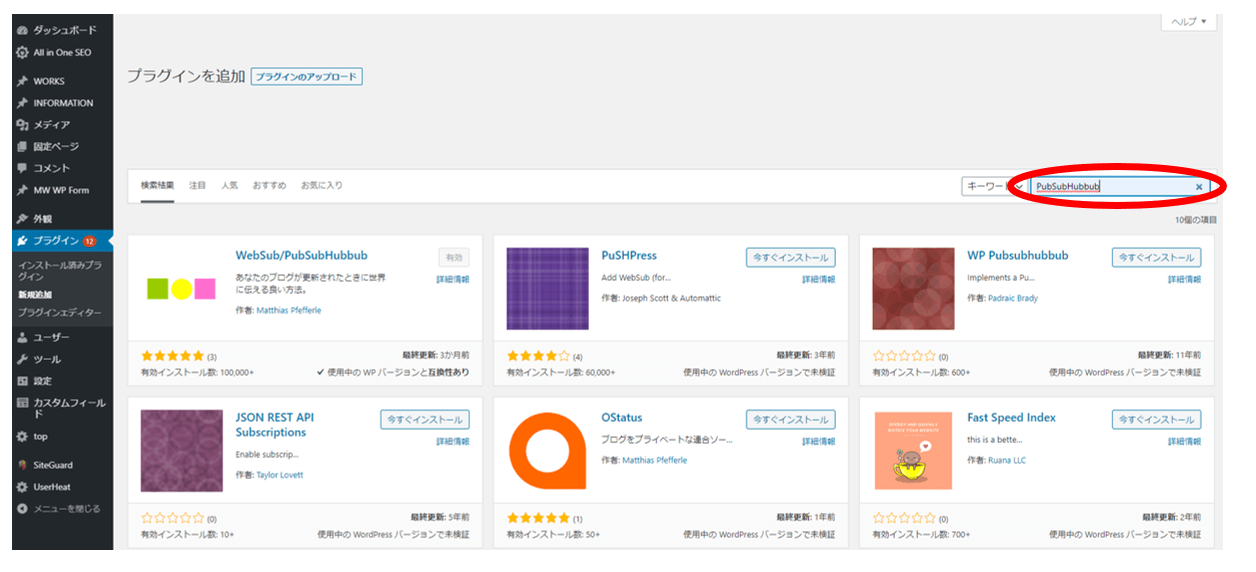Click the Dashboard icon in sidebar
Image resolution: width=1256 pixels, height=572 pixels.
(x=22, y=30)
